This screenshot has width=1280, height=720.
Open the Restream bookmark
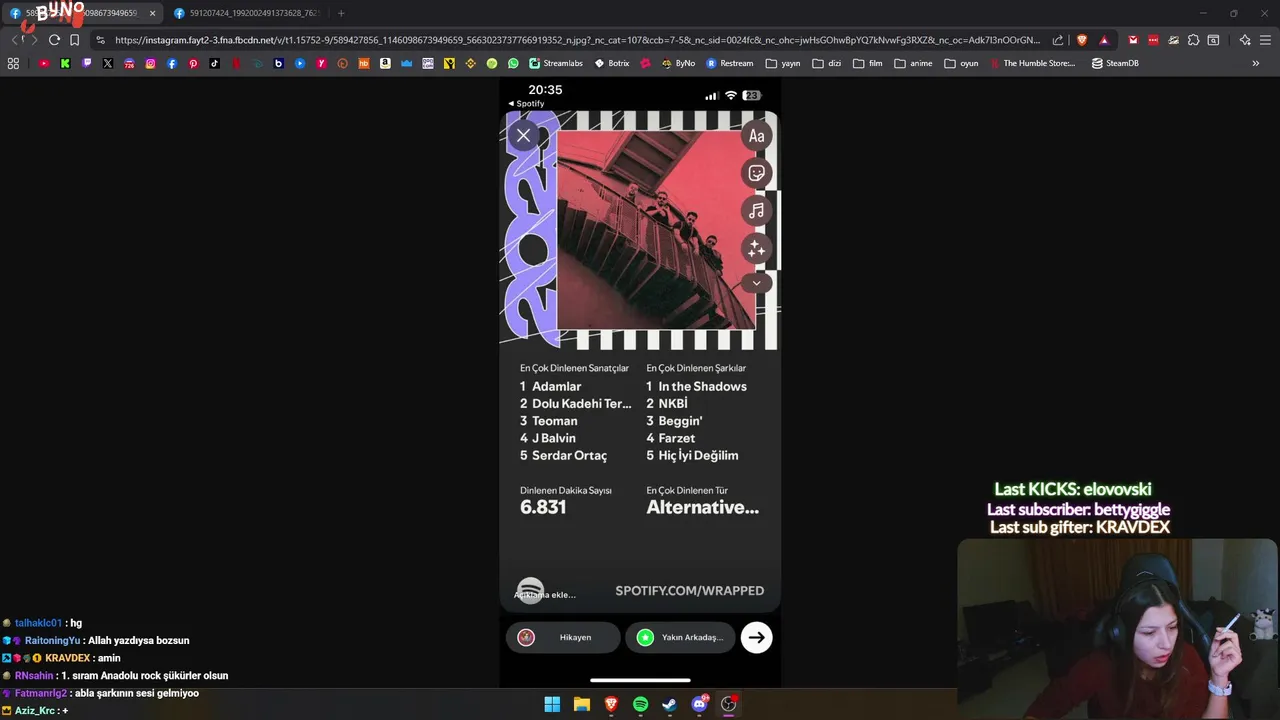(730, 63)
